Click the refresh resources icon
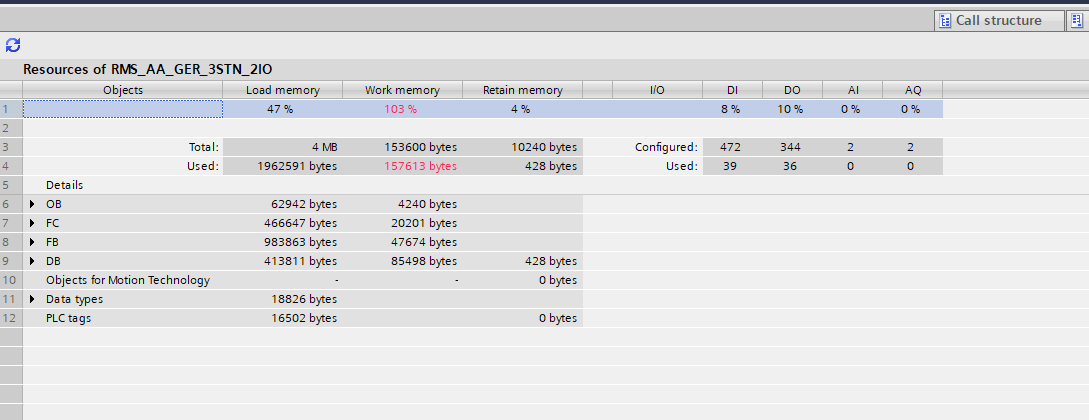Screen dimensions: 1089x420 [12, 45]
